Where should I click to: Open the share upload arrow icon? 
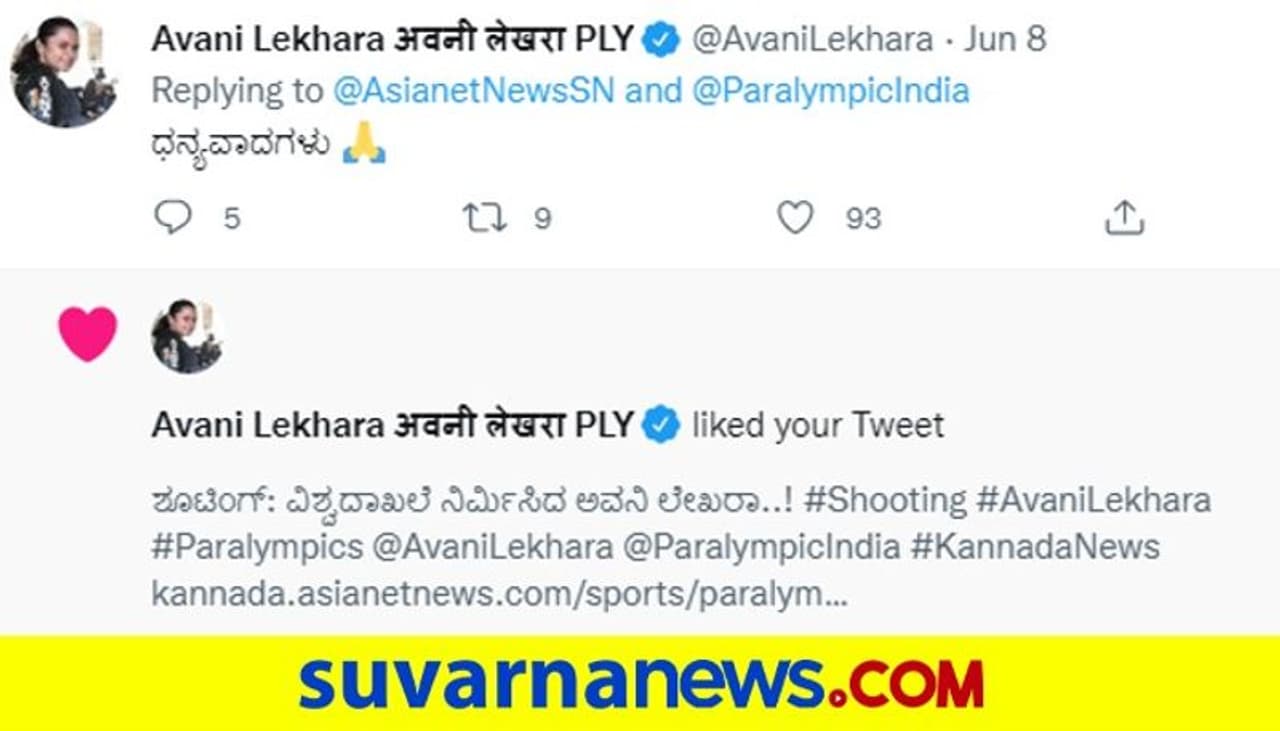(1124, 217)
